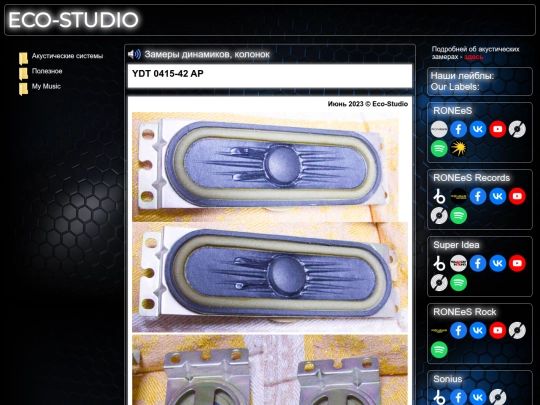Click the RONEeS Rock label title
Image resolution: width=540 pixels, height=405 pixels.
(465, 312)
